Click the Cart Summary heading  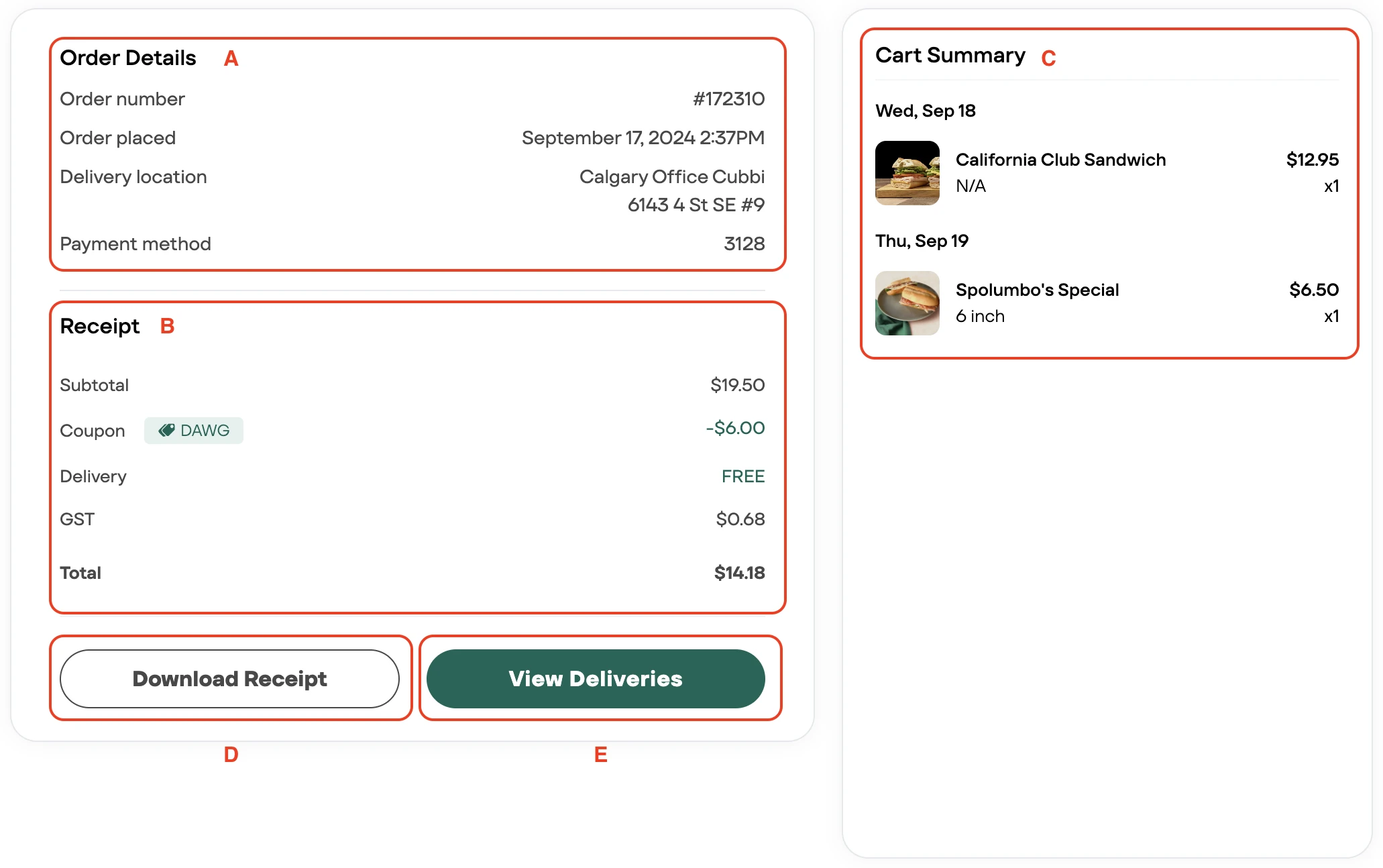point(950,55)
